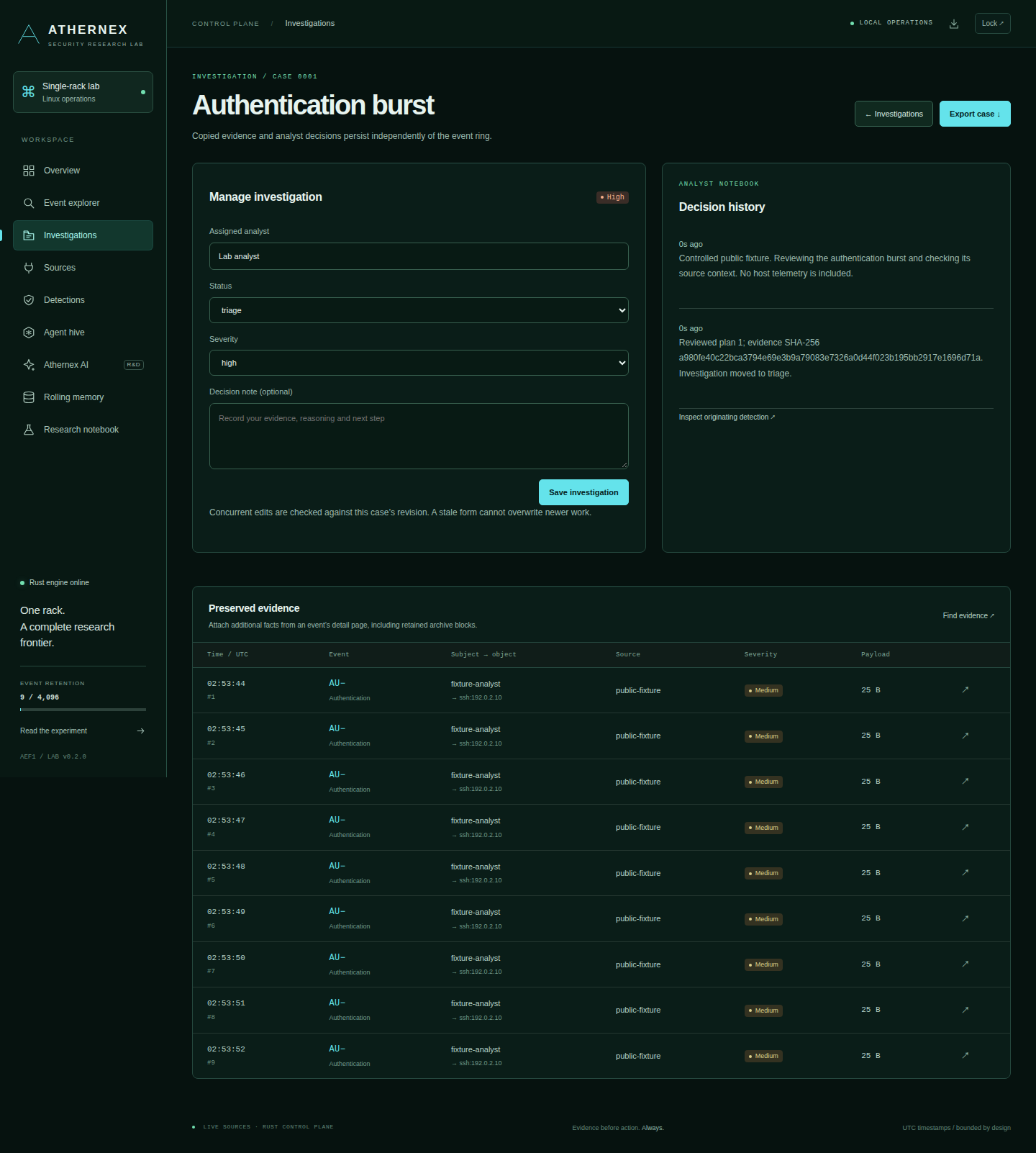Expand the Status dropdown showing triage

(x=419, y=310)
